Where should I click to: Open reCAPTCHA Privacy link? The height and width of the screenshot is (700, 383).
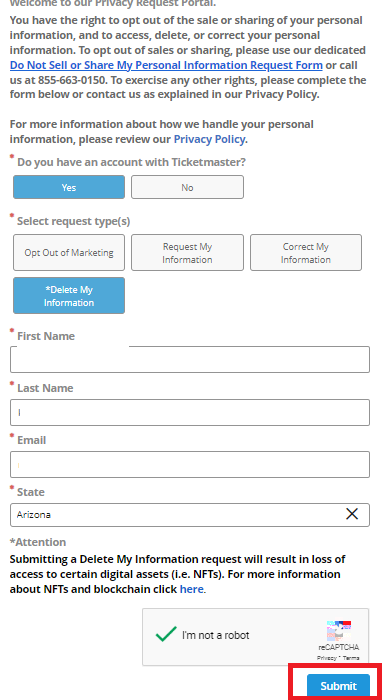tap(326, 658)
